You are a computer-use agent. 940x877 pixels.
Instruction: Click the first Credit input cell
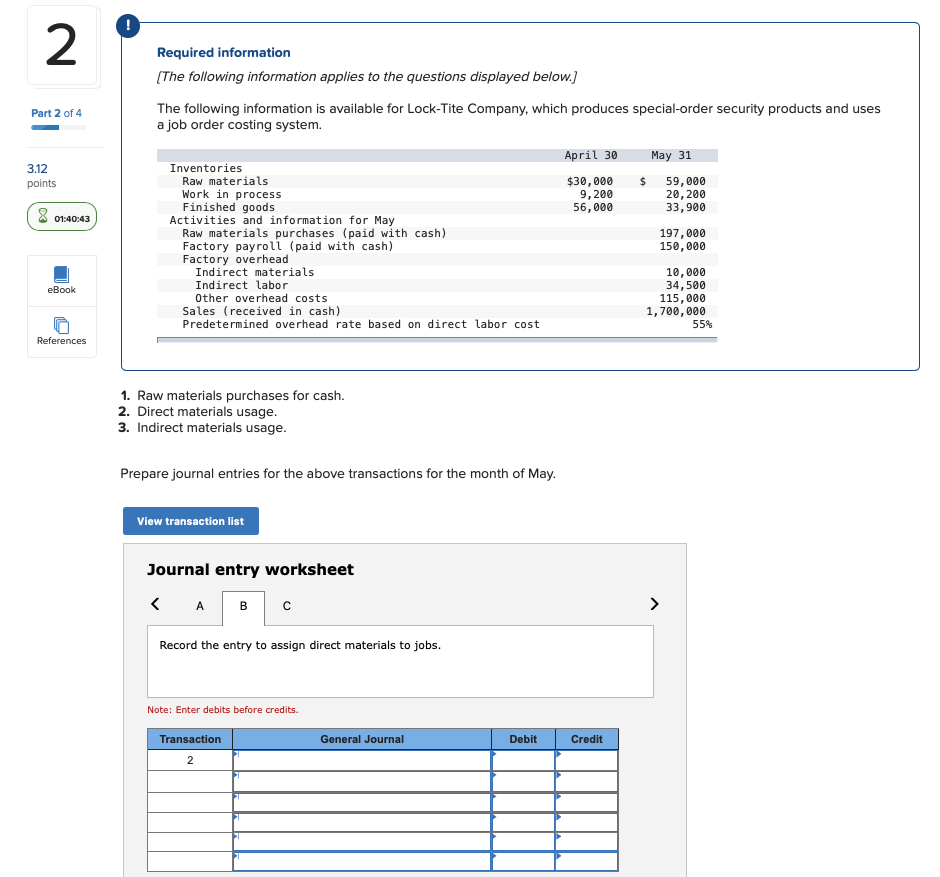587,760
